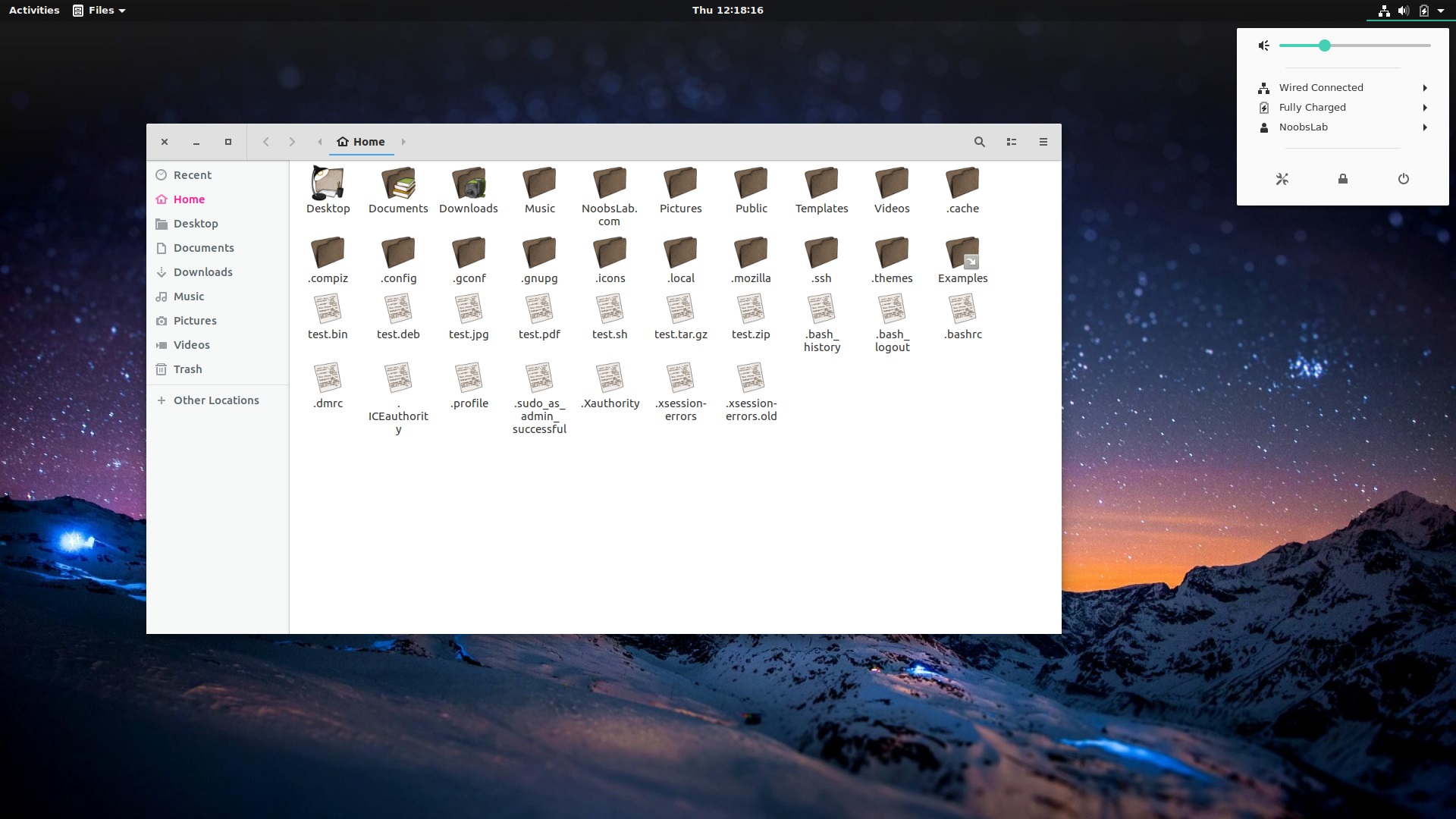Open the Settings gear icon in system menu
The image size is (1456, 819).
tap(1282, 179)
